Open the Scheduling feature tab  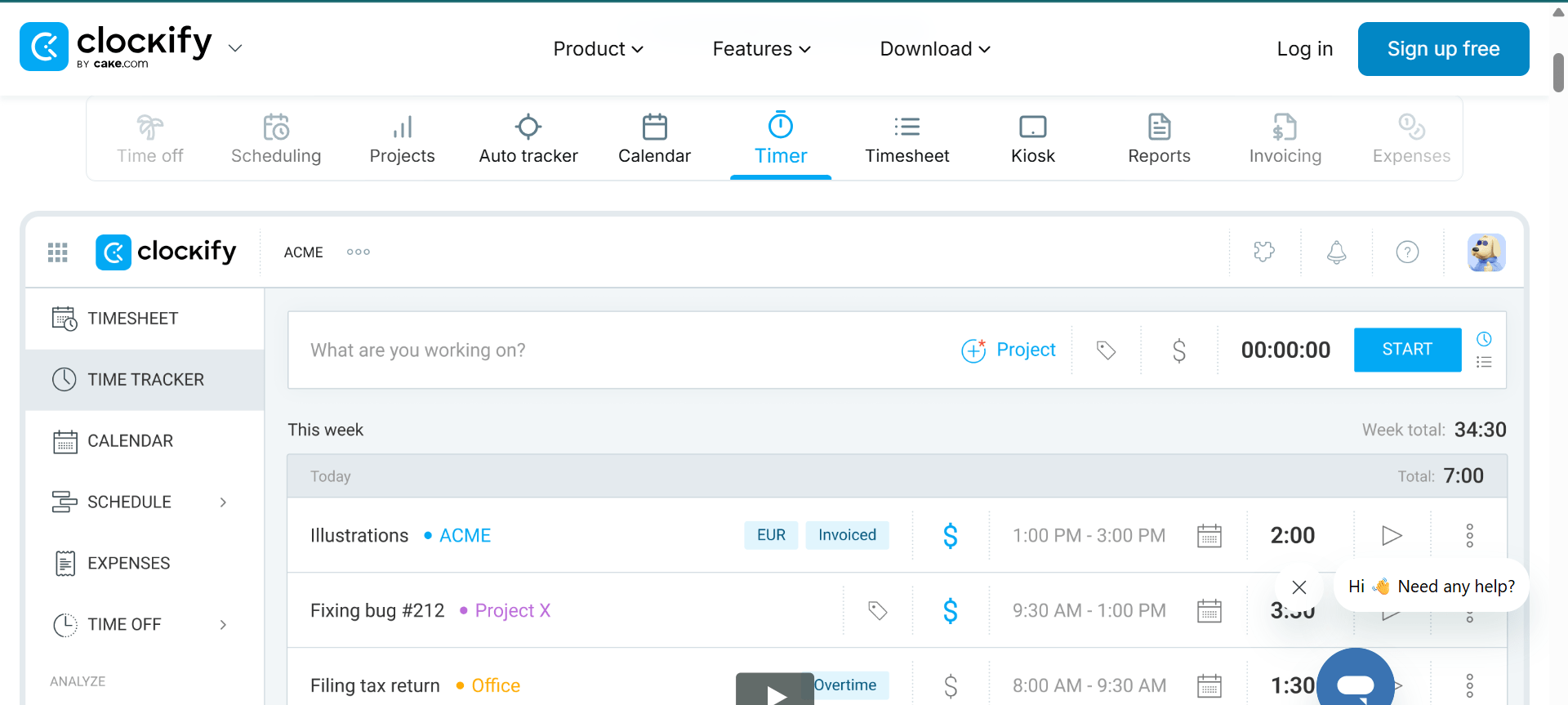(276, 139)
